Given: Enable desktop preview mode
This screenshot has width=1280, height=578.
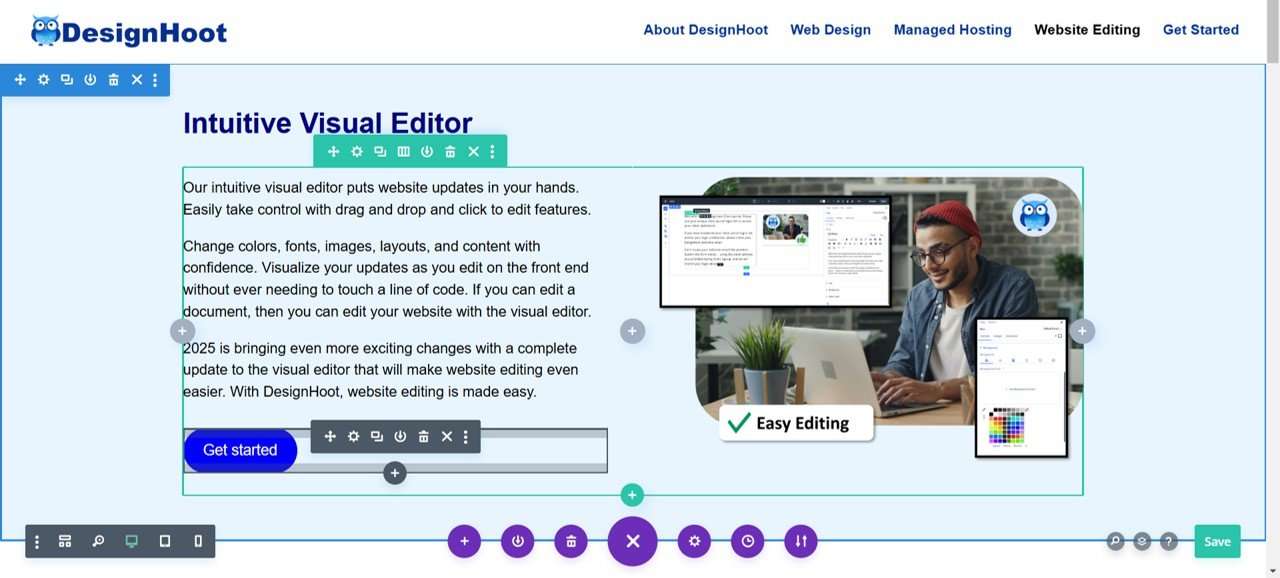Looking at the screenshot, I should coord(130,541).
